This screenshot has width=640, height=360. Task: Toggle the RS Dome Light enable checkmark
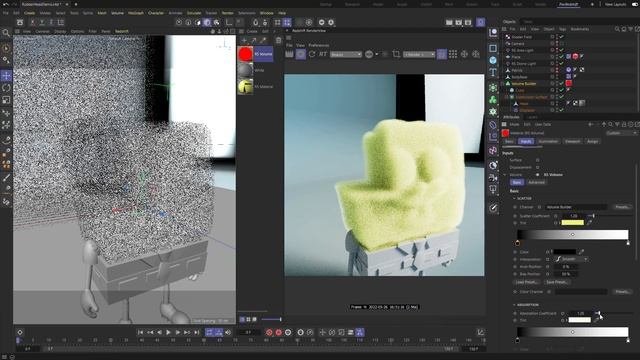click(562, 63)
